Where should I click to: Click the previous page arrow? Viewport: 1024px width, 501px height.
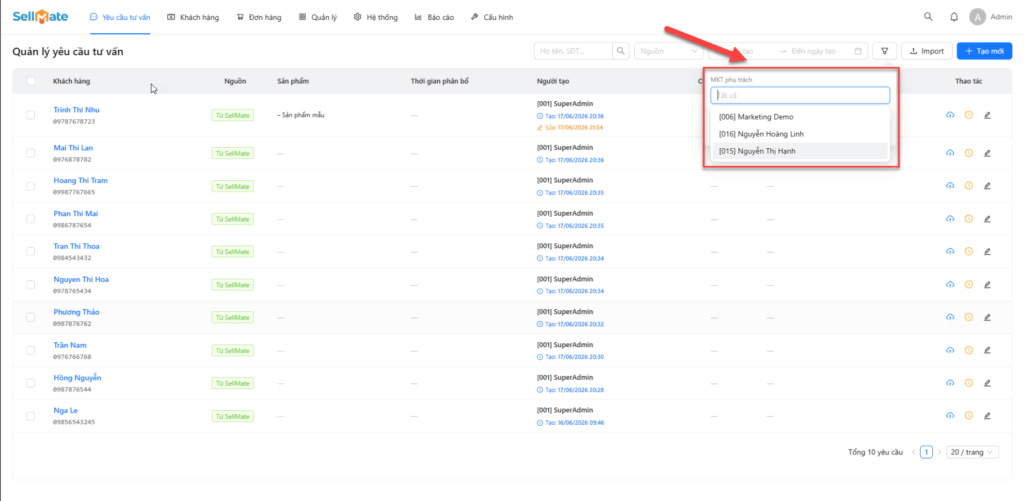click(914, 452)
